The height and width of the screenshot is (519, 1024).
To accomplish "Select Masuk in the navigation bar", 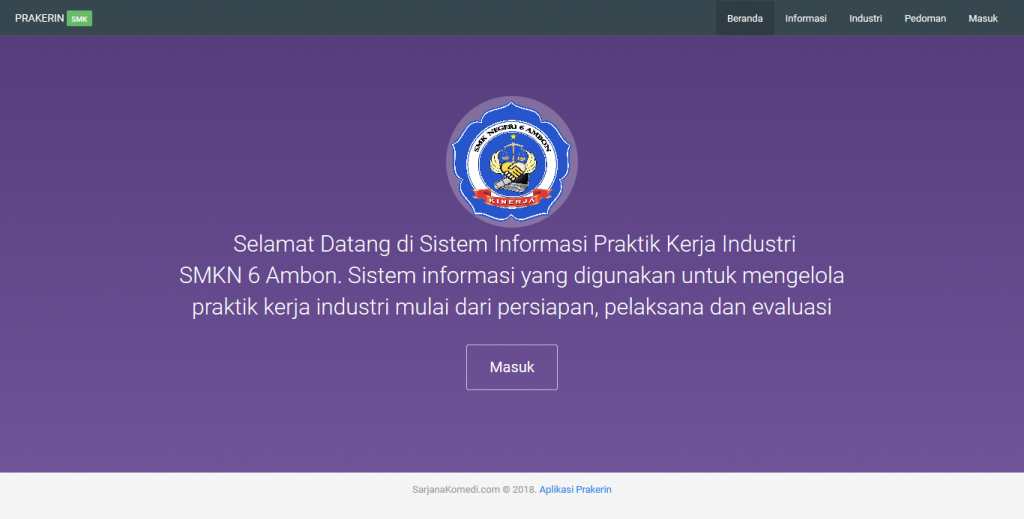I will pyautogui.click(x=983, y=18).
